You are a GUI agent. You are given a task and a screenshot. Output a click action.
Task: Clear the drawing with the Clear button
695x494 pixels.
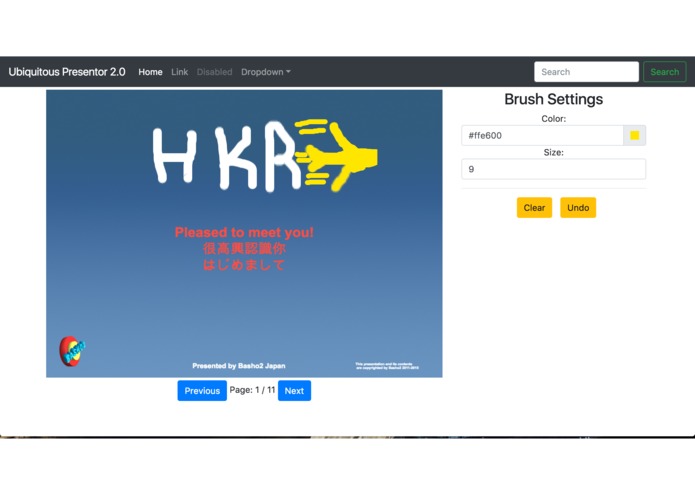pos(534,208)
